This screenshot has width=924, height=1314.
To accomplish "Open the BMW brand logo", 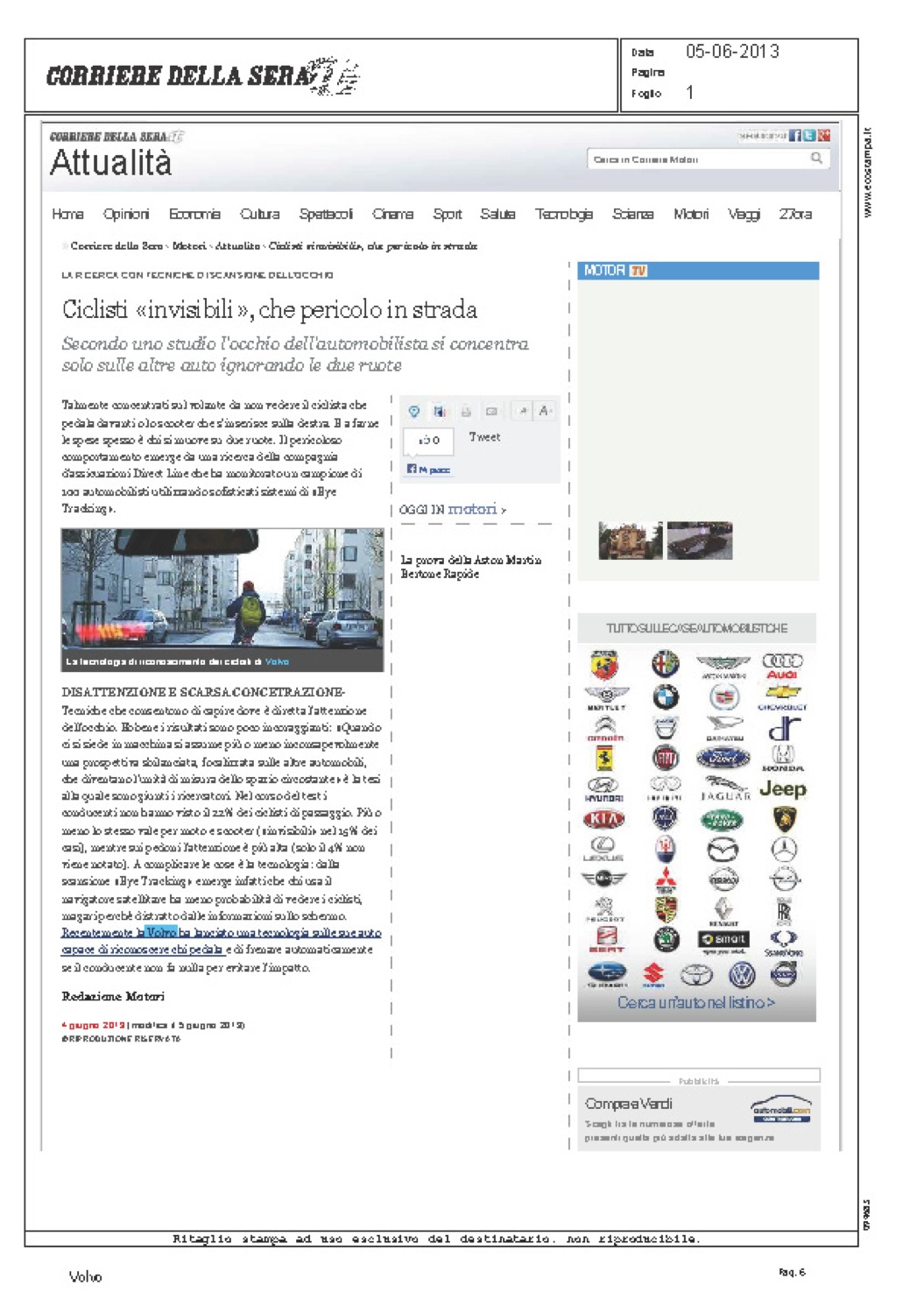I will coord(665,696).
